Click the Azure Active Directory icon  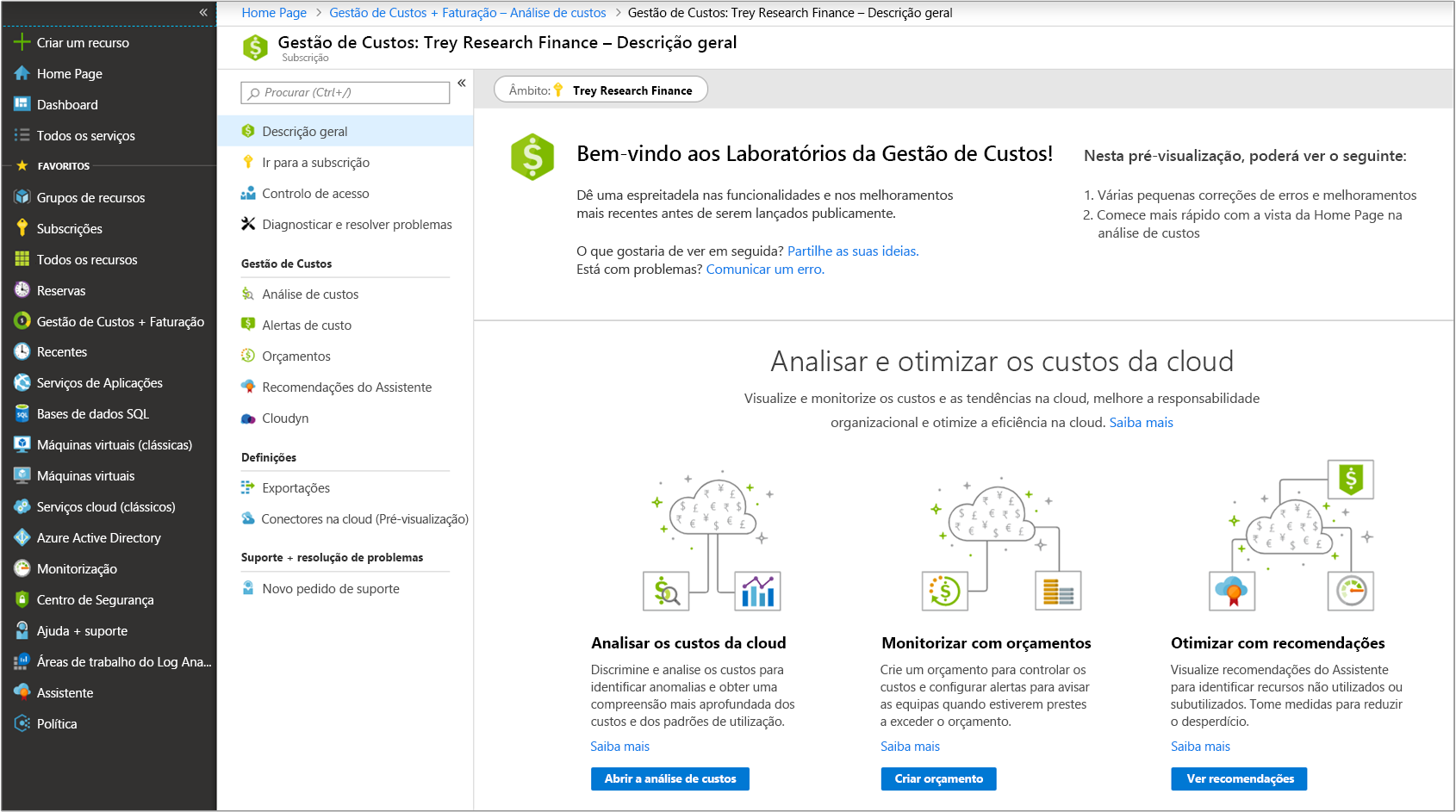22,537
